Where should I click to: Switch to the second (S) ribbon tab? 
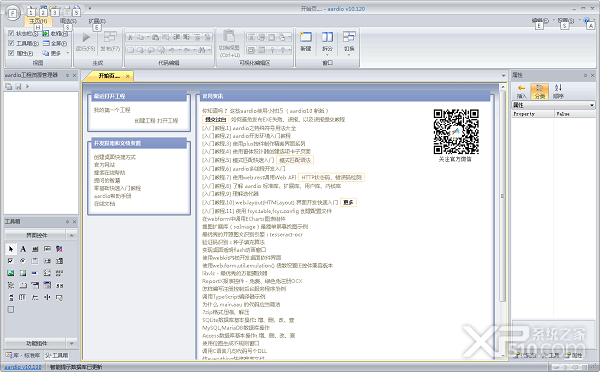point(68,21)
